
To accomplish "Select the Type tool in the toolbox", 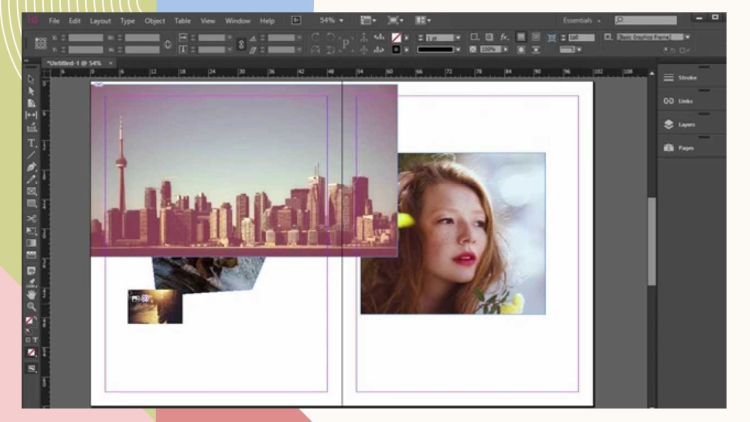I will coord(31,142).
